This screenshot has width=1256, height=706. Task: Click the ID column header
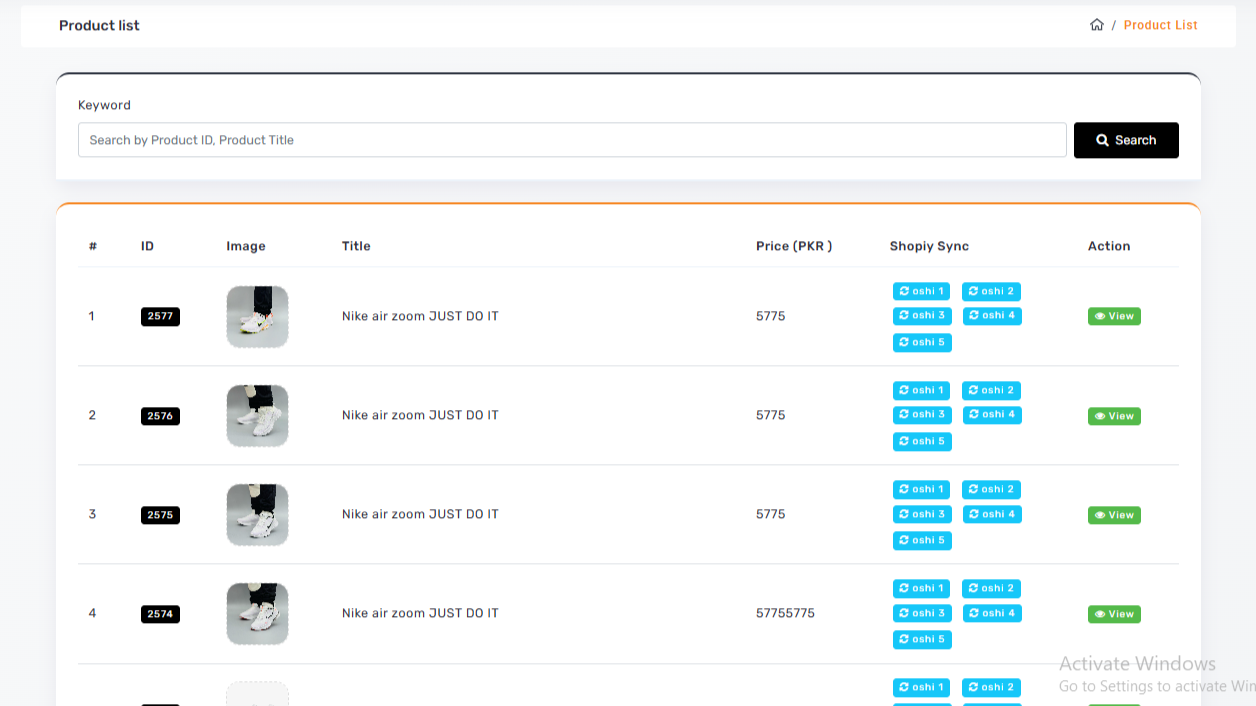(x=147, y=246)
